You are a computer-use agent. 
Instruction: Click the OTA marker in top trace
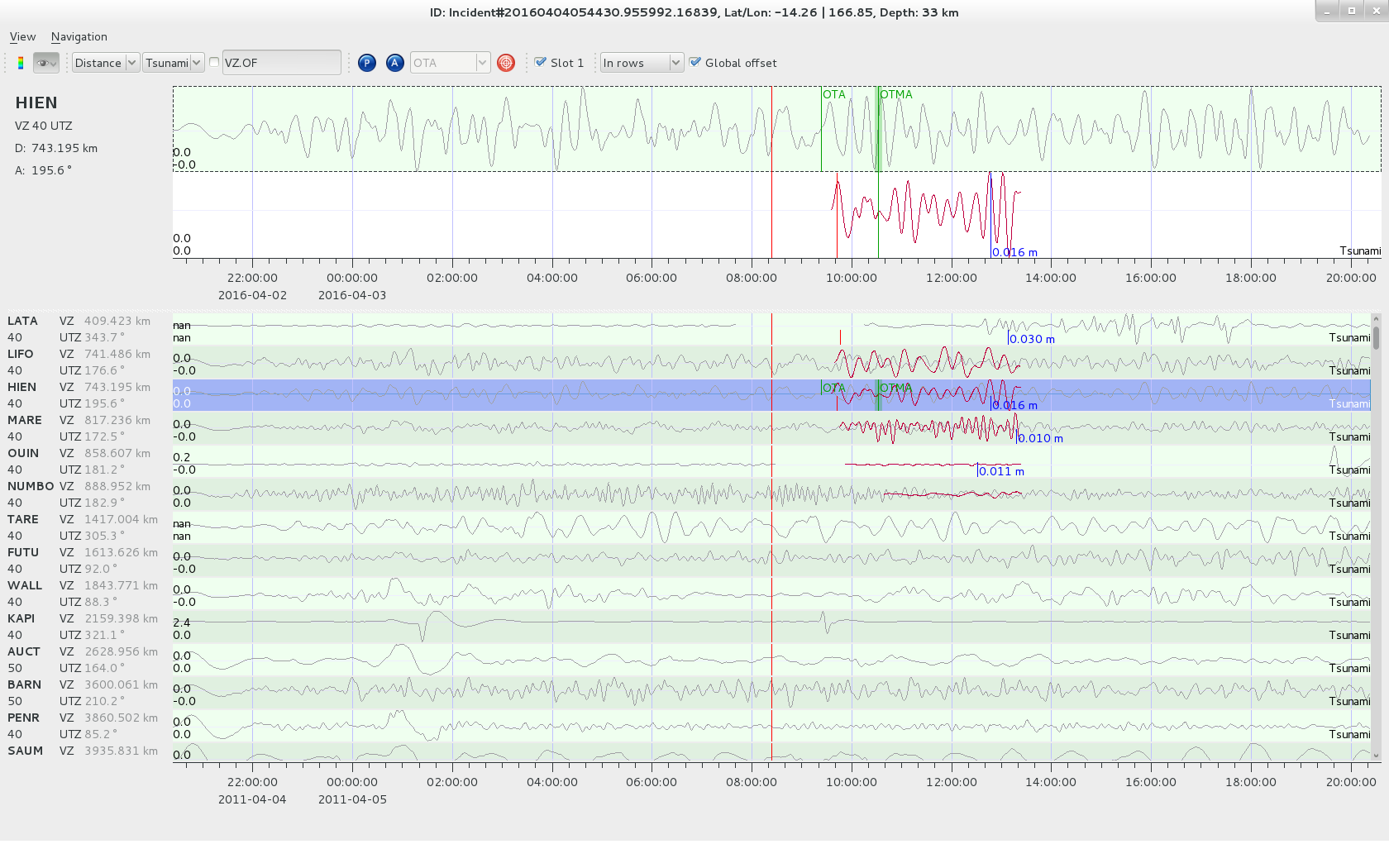click(x=834, y=94)
